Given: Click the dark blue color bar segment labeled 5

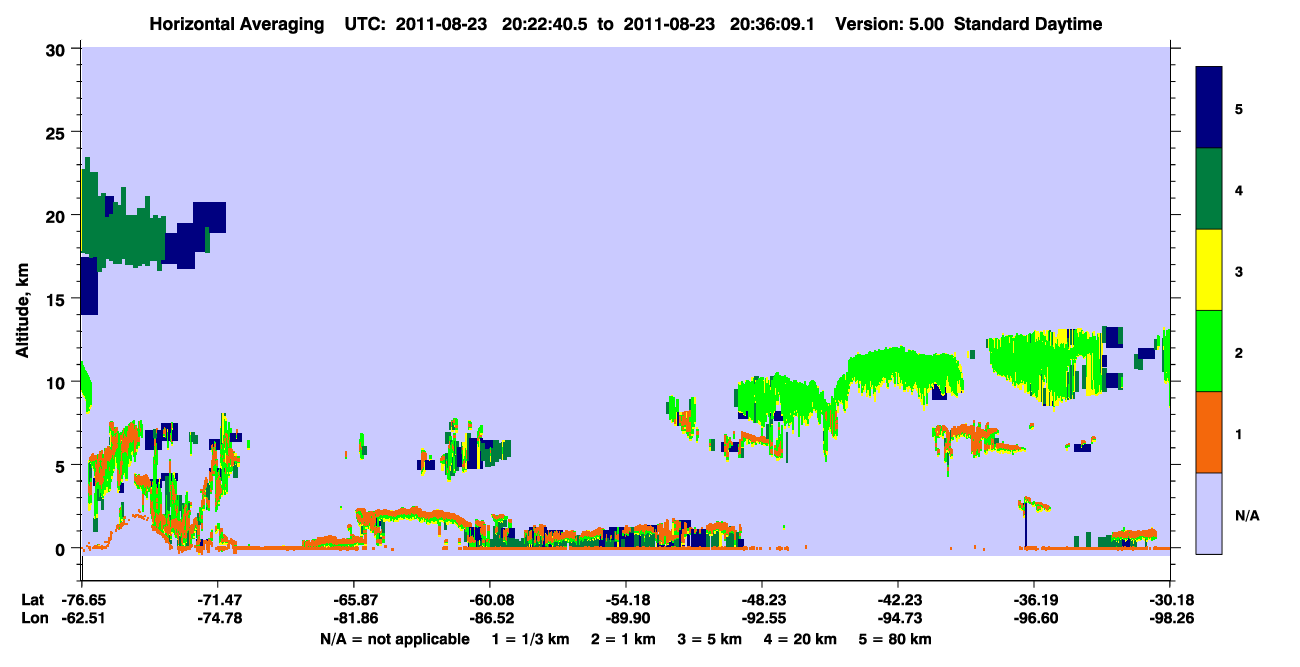Looking at the screenshot, I should [x=1209, y=108].
